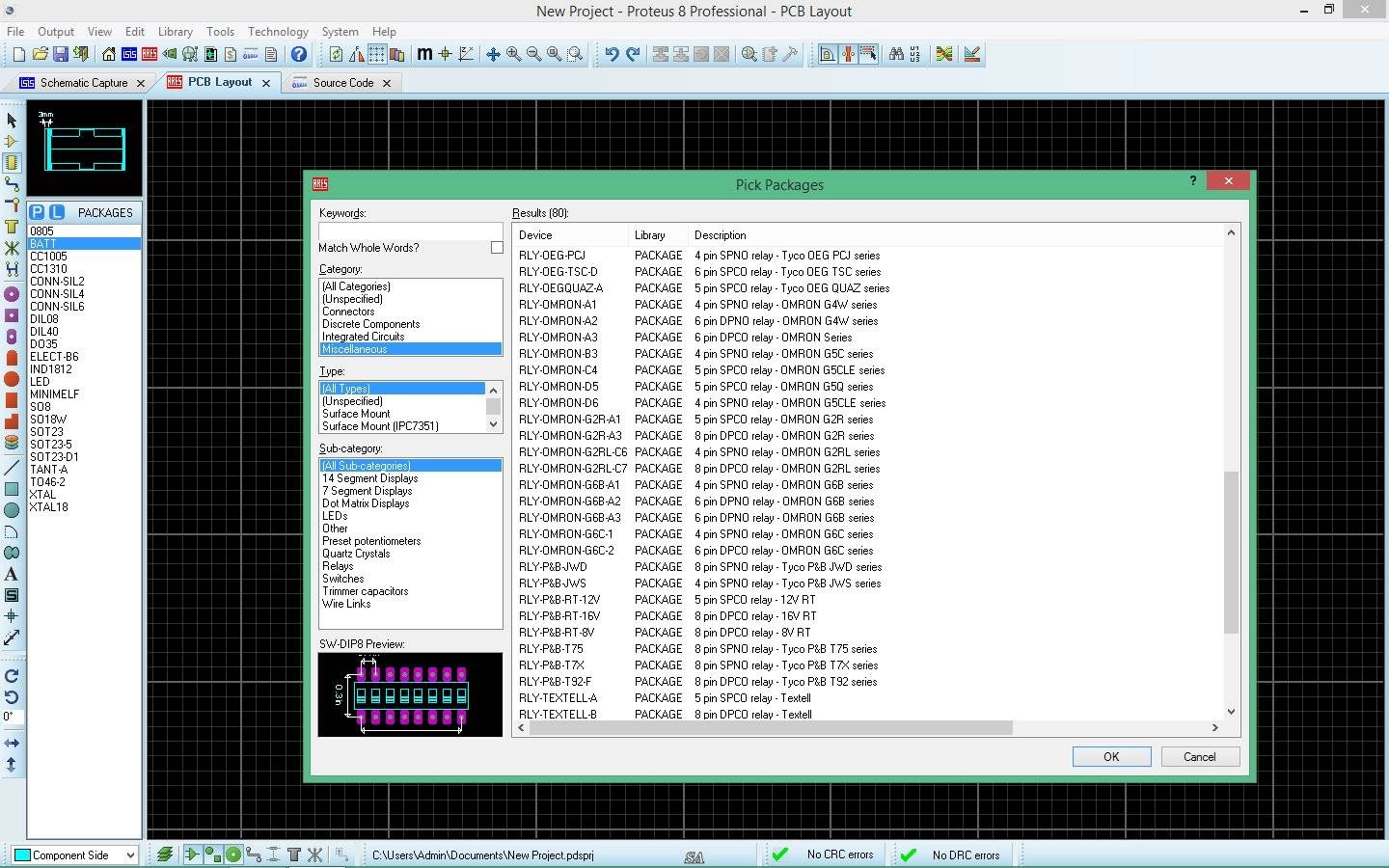The width and height of the screenshot is (1389, 868).
Task: Select the Relays sub-category
Action: click(x=338, y=566)
